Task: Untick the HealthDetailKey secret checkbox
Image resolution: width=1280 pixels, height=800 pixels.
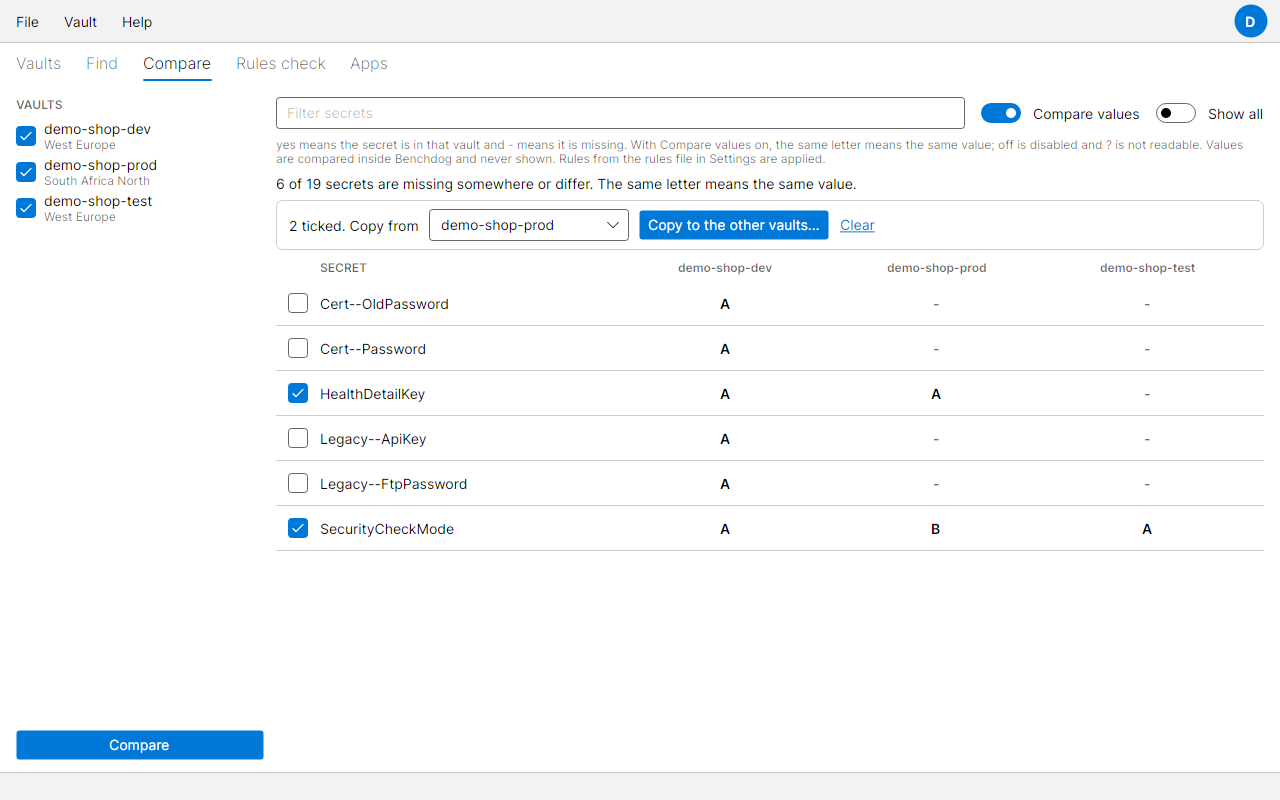Action: pyautogui.click(x=298, y=393)
